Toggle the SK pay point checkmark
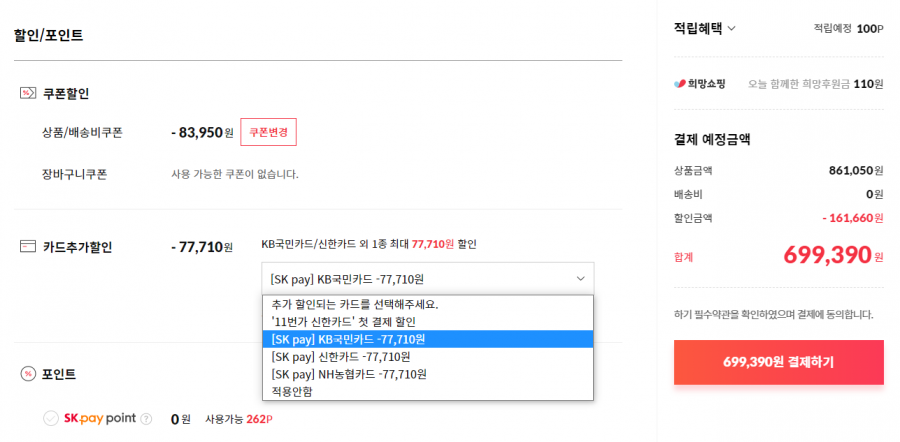900x442 pixels. [51, 418]
